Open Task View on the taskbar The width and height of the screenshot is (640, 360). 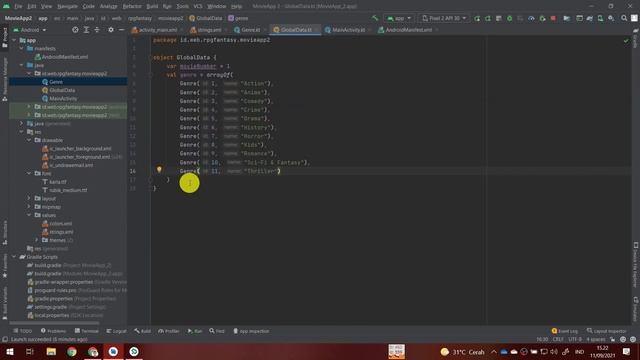[30, 351]
